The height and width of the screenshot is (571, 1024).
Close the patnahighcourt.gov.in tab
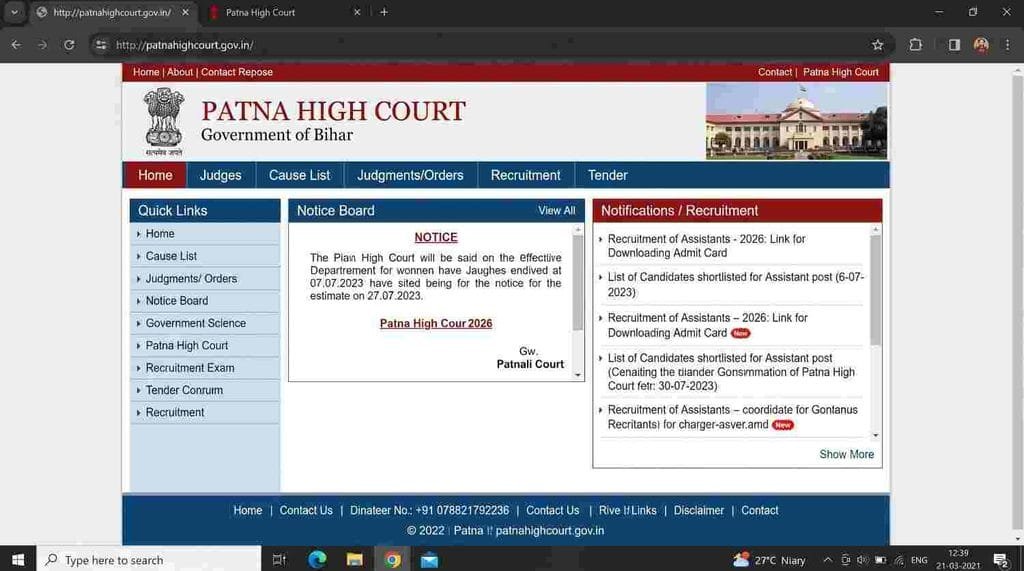coord(185,12)
